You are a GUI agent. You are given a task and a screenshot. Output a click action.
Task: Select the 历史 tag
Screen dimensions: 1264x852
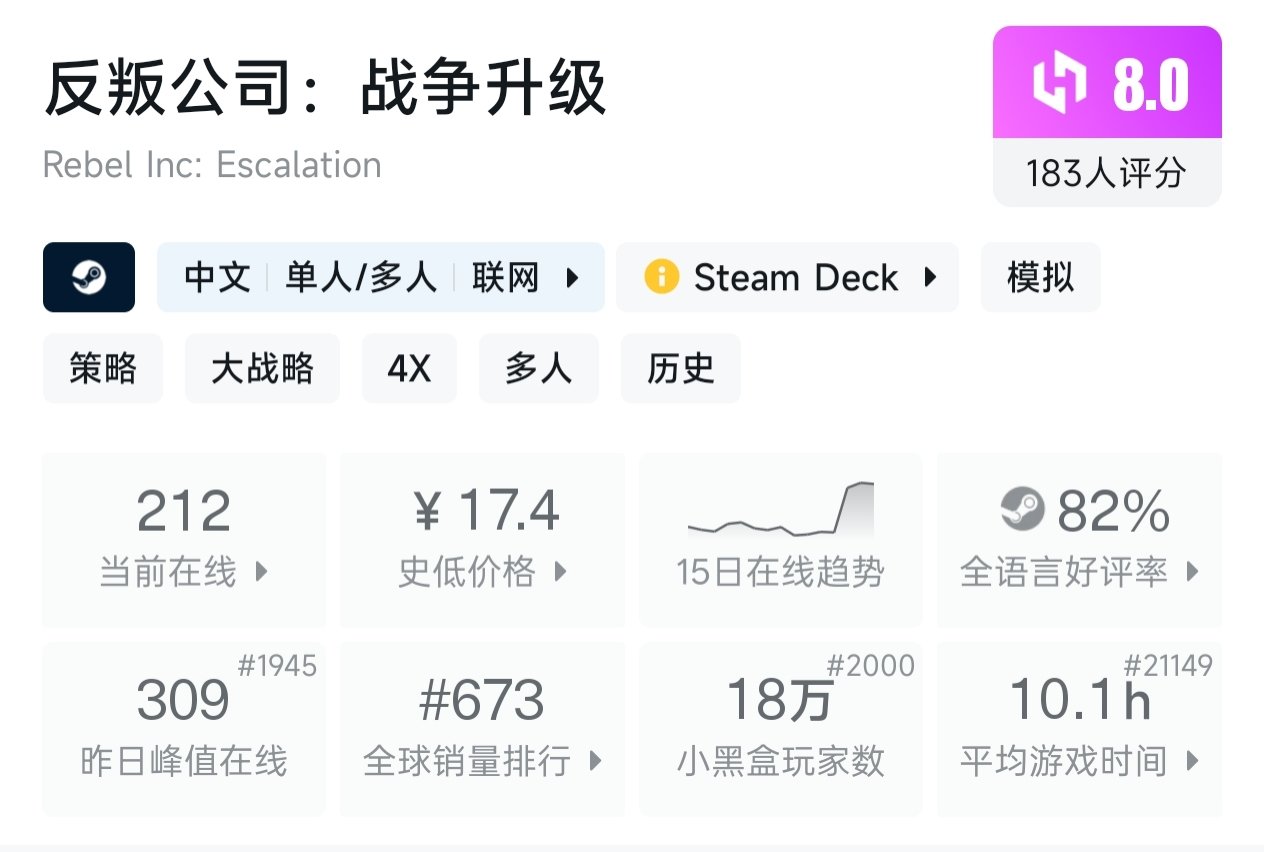(x=680, y=369)
